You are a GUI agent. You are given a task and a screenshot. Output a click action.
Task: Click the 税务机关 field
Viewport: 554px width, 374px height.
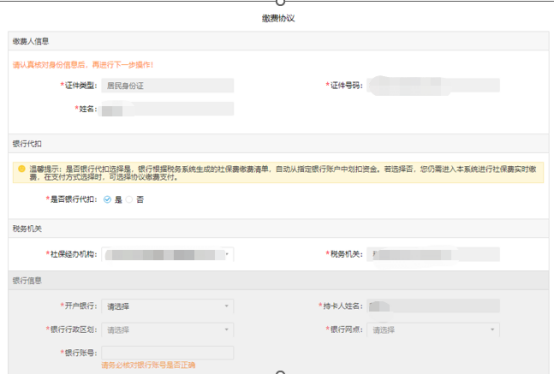pos(433,255)
